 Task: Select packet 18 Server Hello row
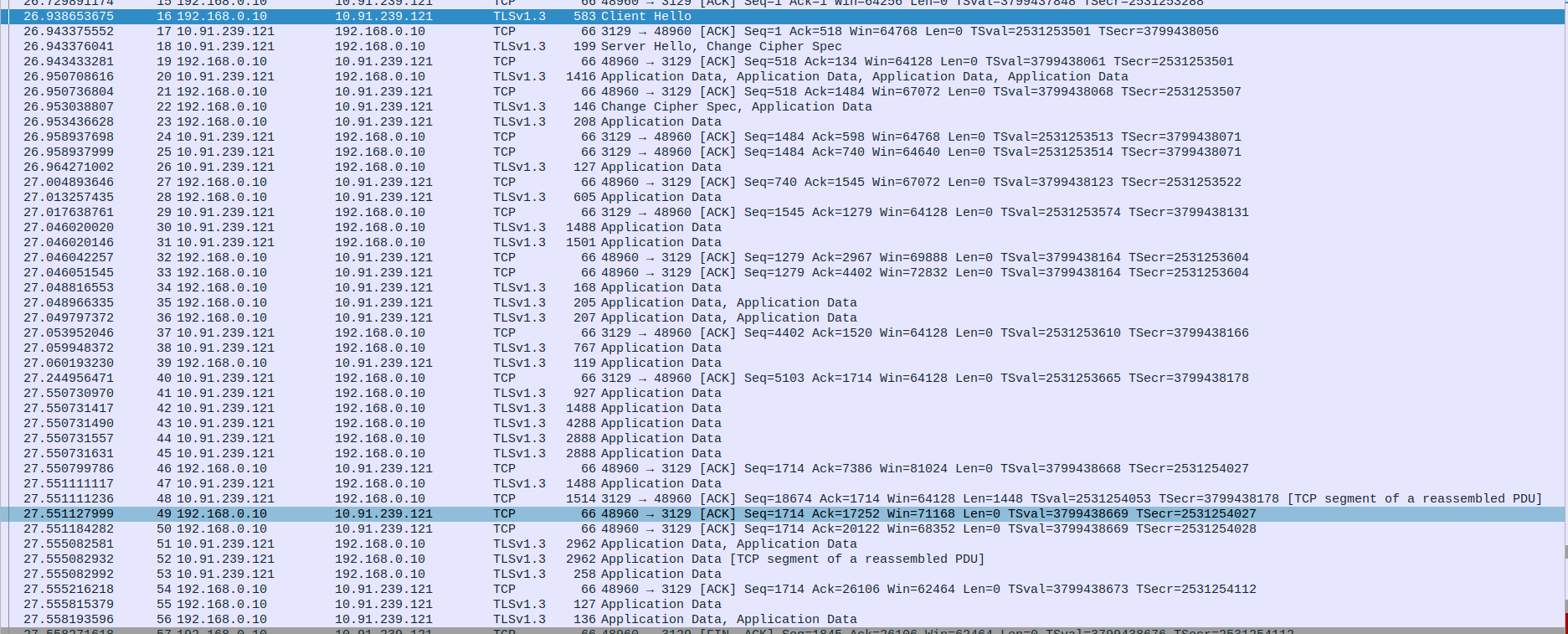[586, 46]
